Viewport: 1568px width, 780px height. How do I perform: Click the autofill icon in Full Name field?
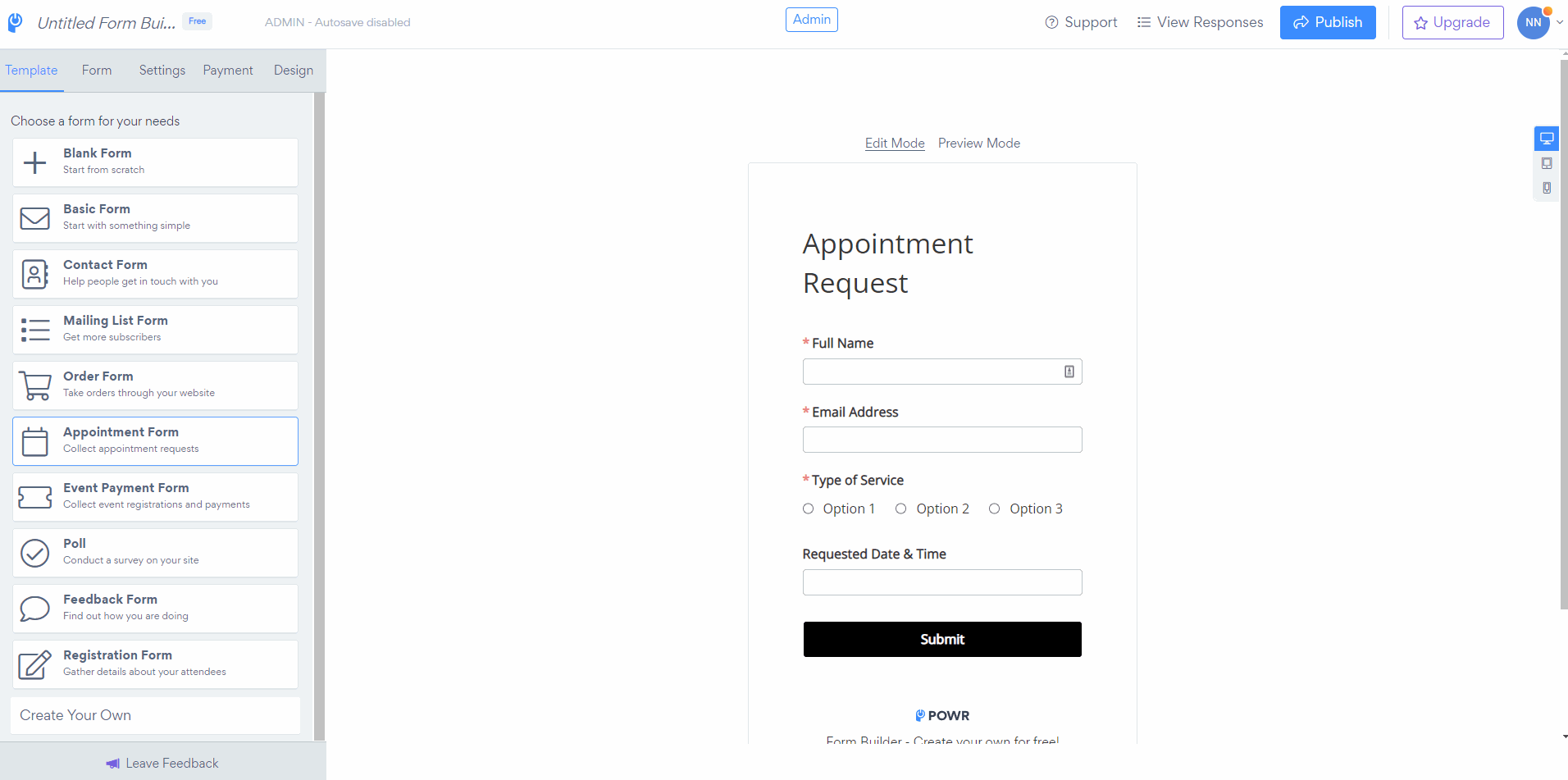click(1069, 372)
